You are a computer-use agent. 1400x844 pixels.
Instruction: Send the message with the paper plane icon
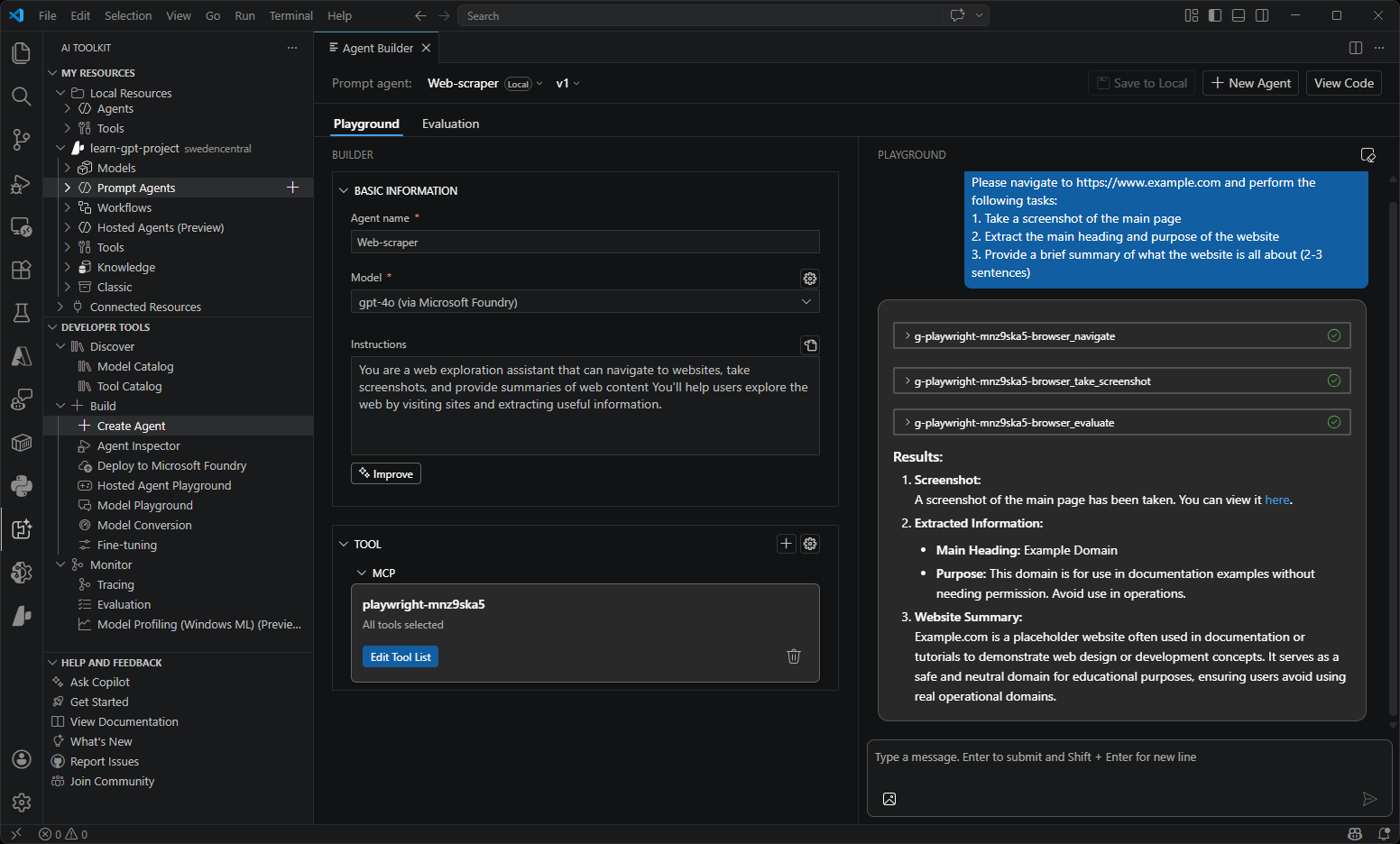[x=1368, y=798]
